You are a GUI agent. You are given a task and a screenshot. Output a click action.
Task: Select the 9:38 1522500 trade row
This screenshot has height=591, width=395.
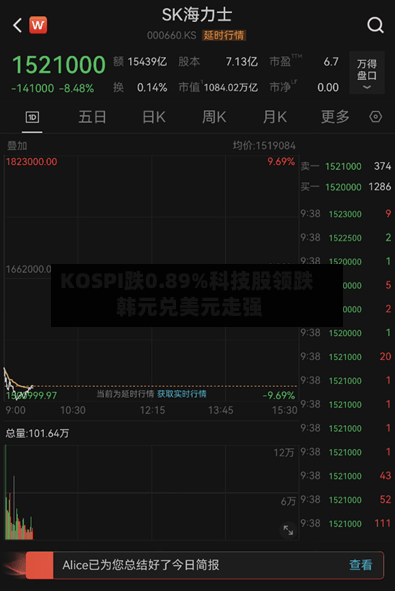click(x=346, y=237)
